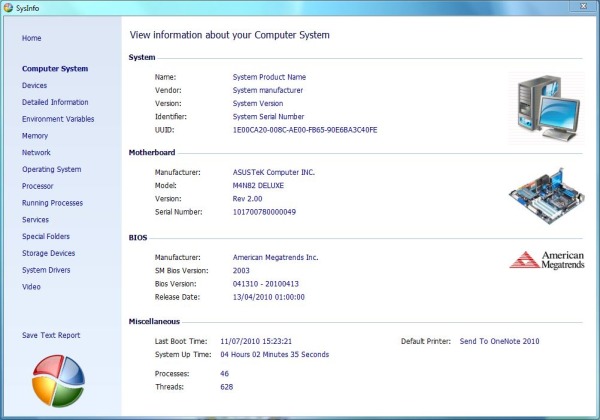Click BIOS manufacturer American Megatrends Inc.

(276, 257)
